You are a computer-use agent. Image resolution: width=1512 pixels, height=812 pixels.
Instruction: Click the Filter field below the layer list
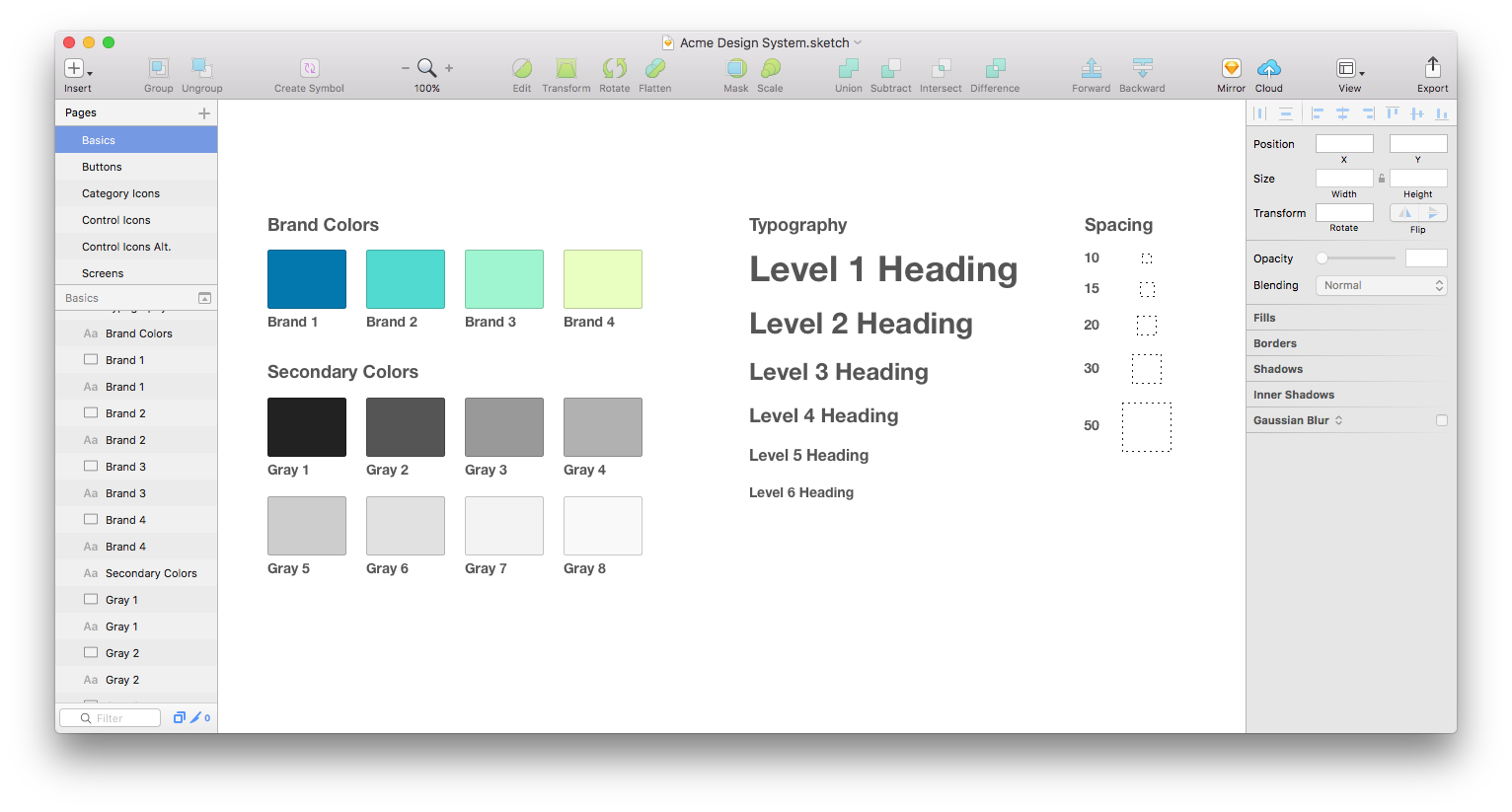pyautogui.click(x=110, y=717)
